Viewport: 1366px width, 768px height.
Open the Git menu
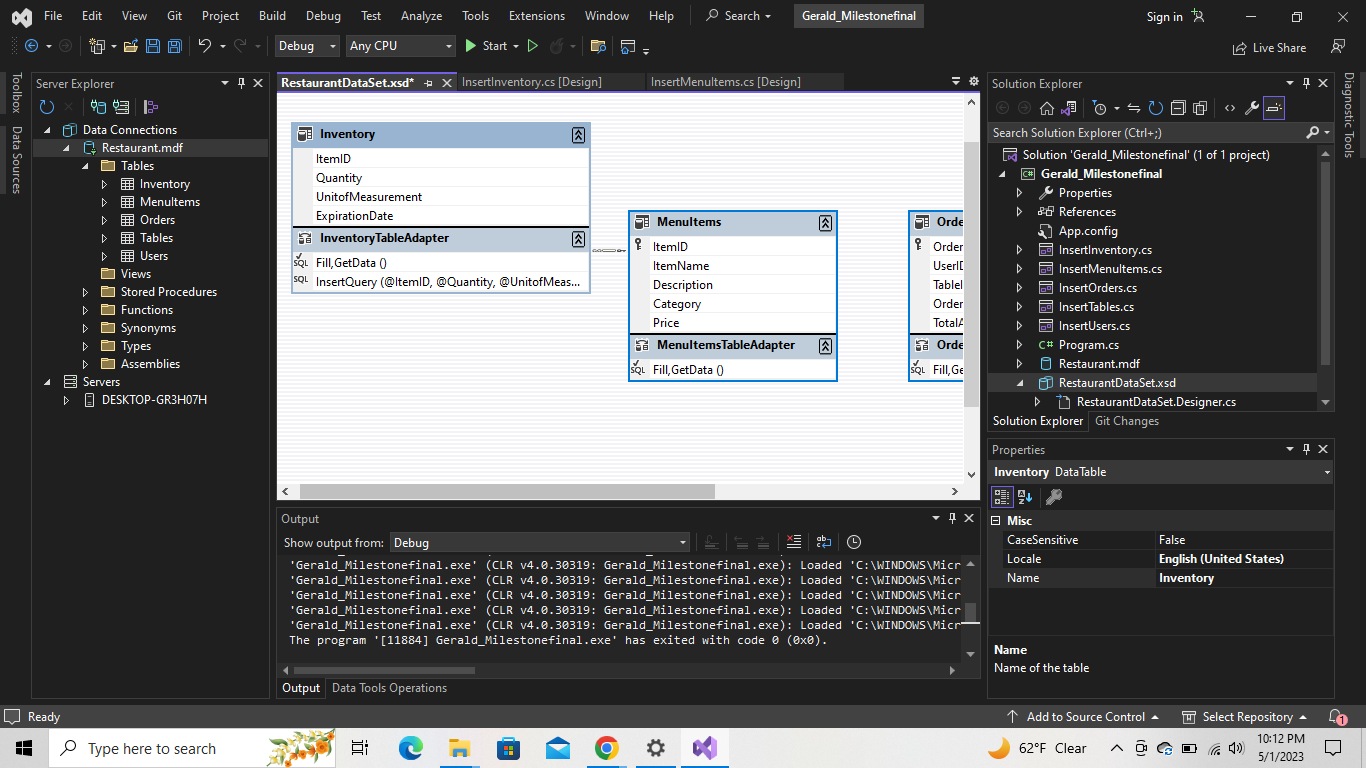point(174,15)
